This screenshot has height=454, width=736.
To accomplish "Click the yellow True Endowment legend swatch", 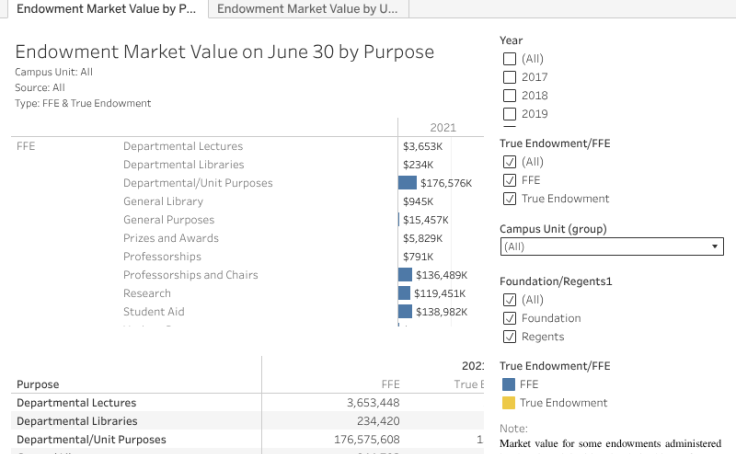I will 508,403.
